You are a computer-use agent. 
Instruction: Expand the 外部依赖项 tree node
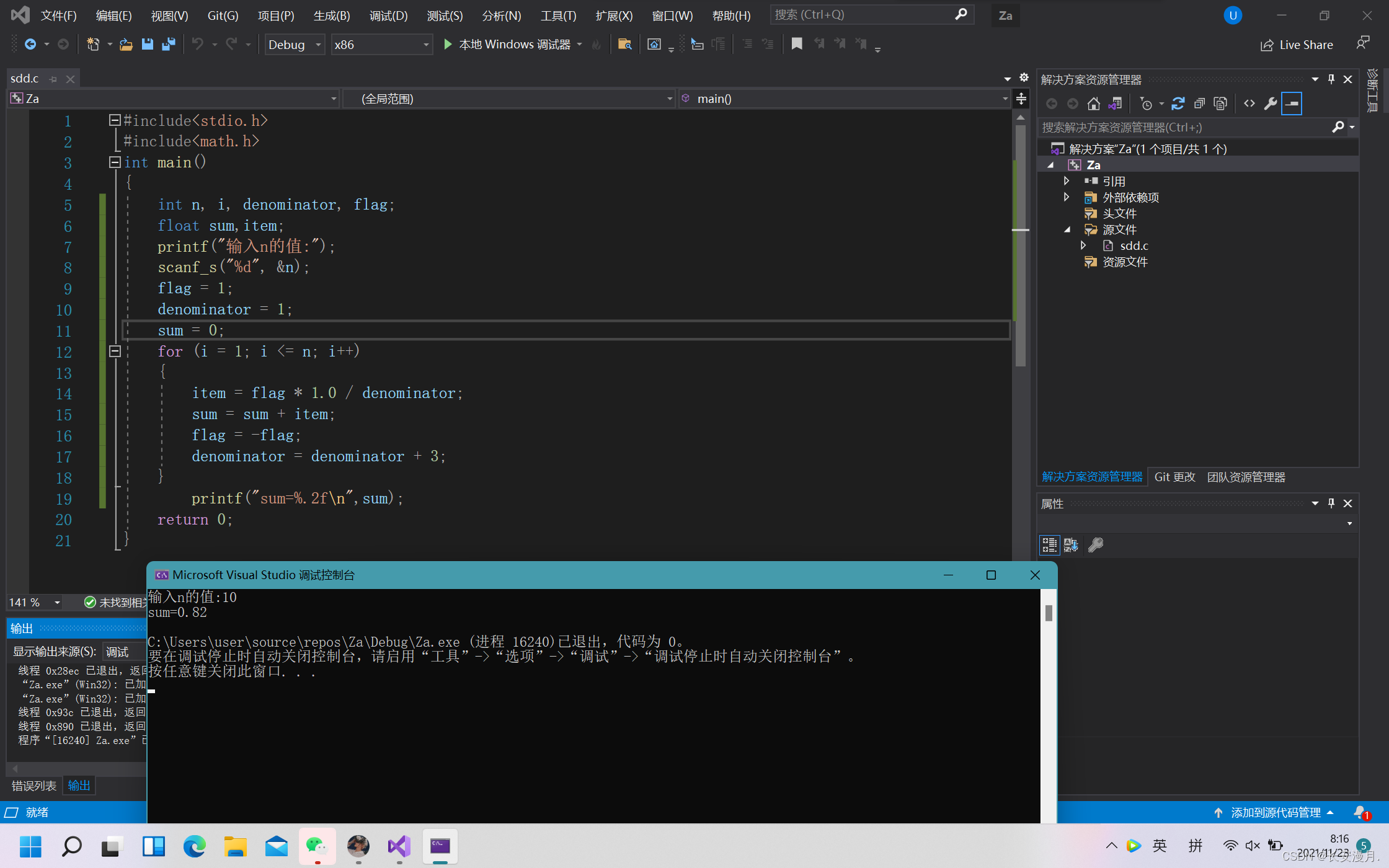point(1067,197)
